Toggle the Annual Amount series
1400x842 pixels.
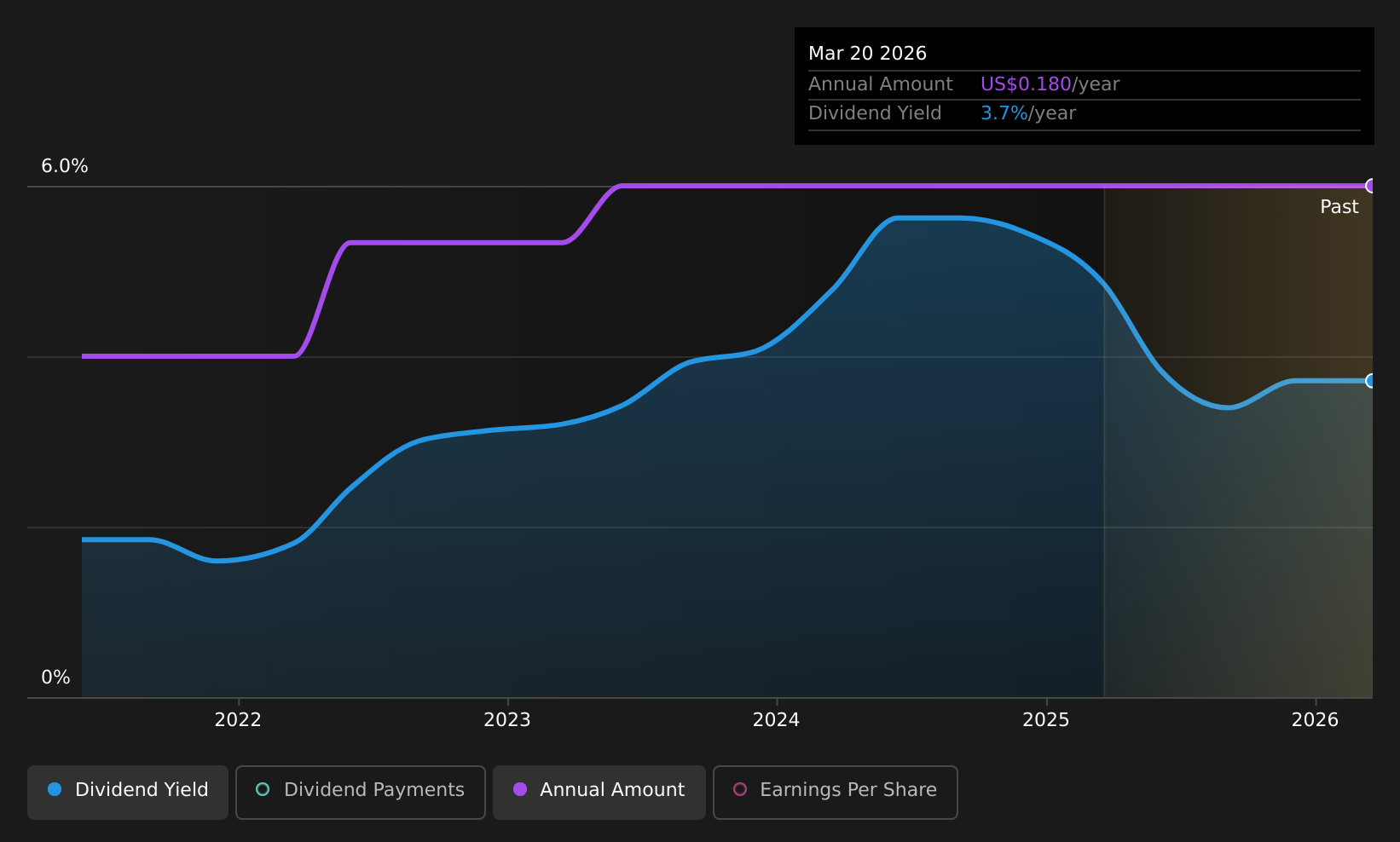599,792
